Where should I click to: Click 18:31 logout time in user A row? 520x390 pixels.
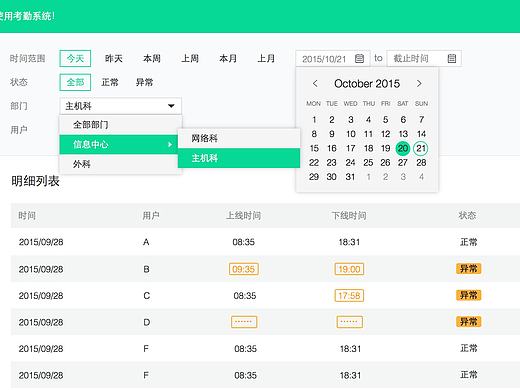point(349,242)
